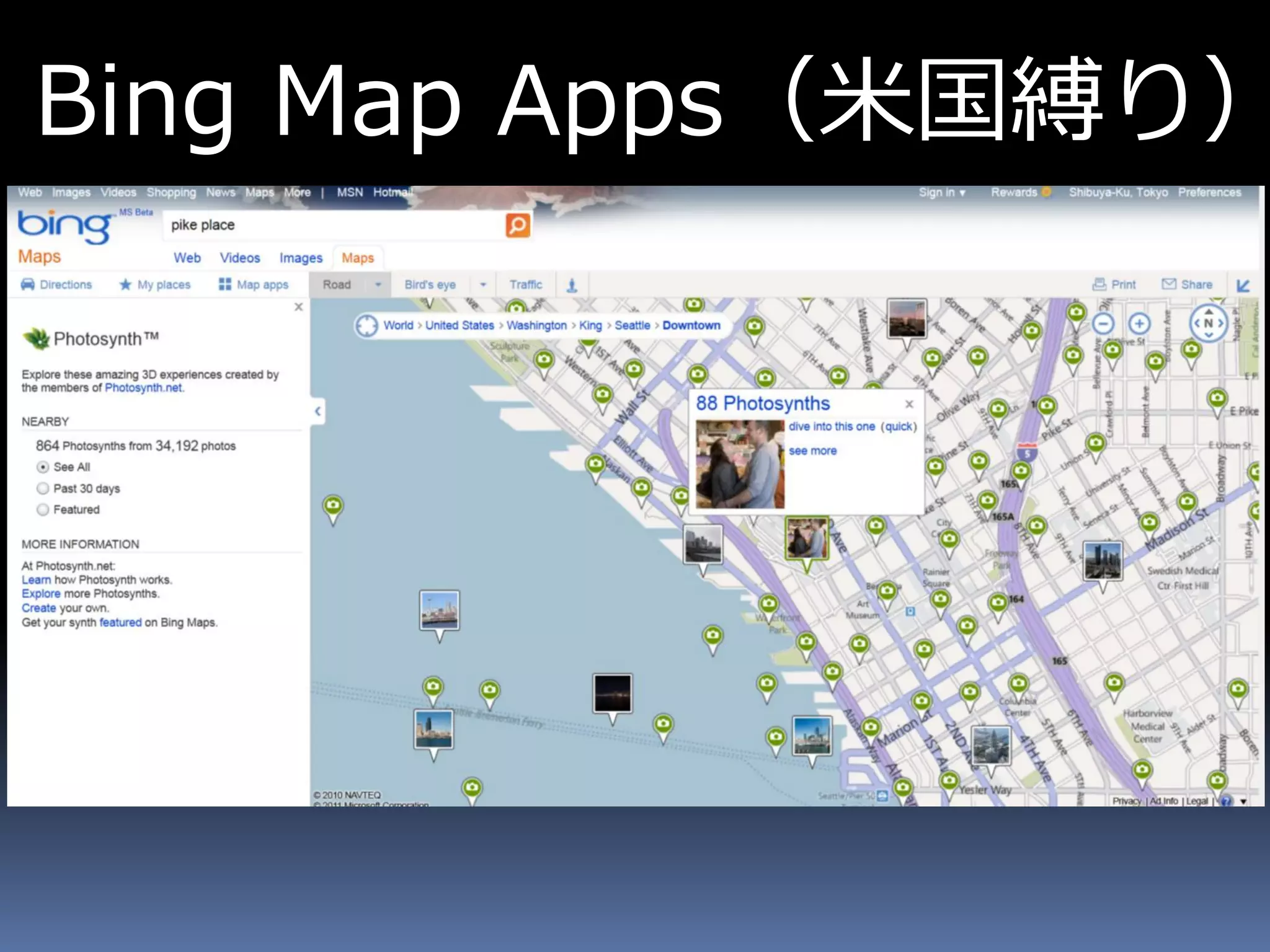1270x952 pixels.
Task: Open Legal link in map footer
Action: click(1197, 801)
